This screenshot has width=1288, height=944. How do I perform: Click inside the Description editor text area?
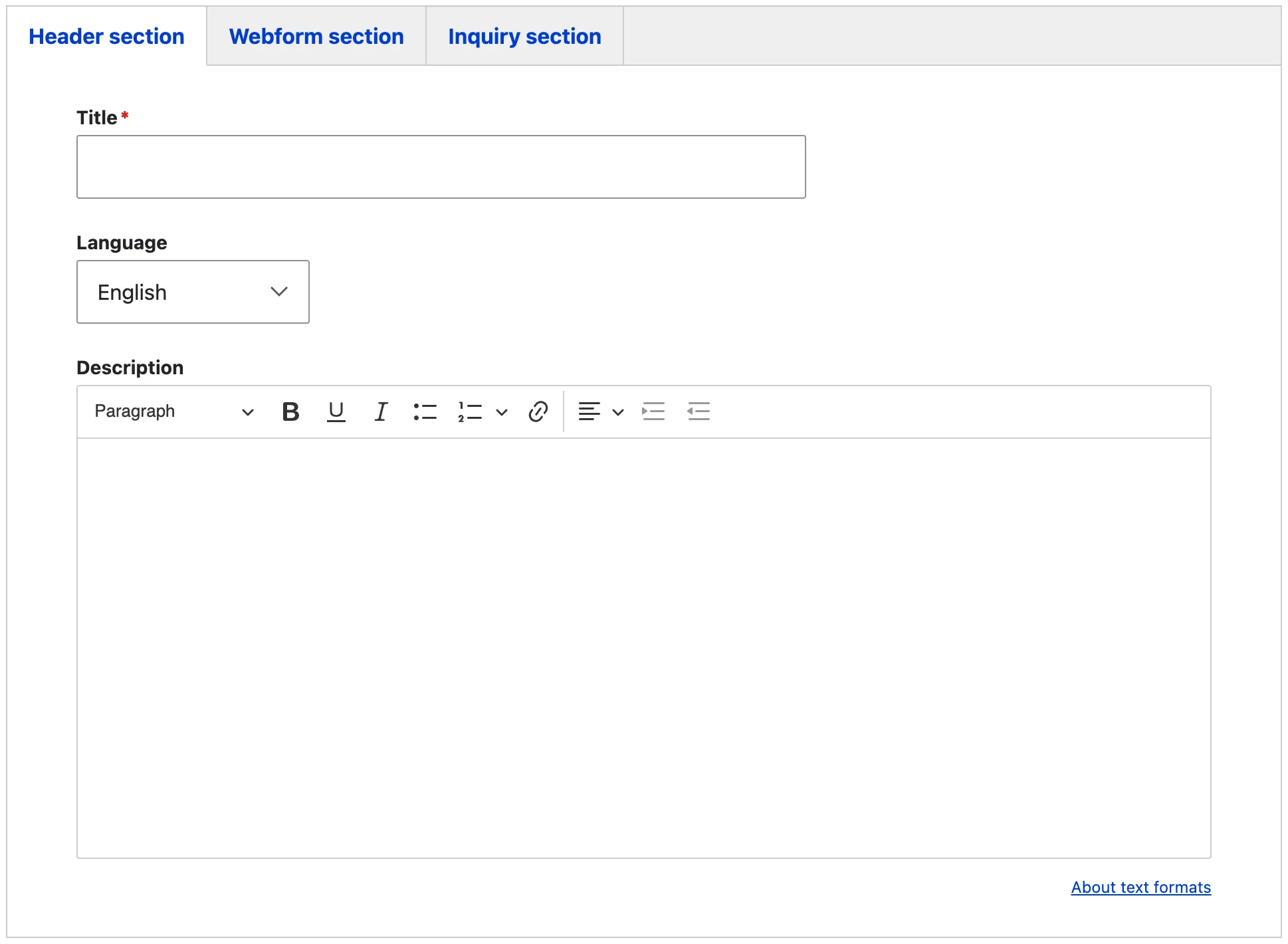point(643,648)
